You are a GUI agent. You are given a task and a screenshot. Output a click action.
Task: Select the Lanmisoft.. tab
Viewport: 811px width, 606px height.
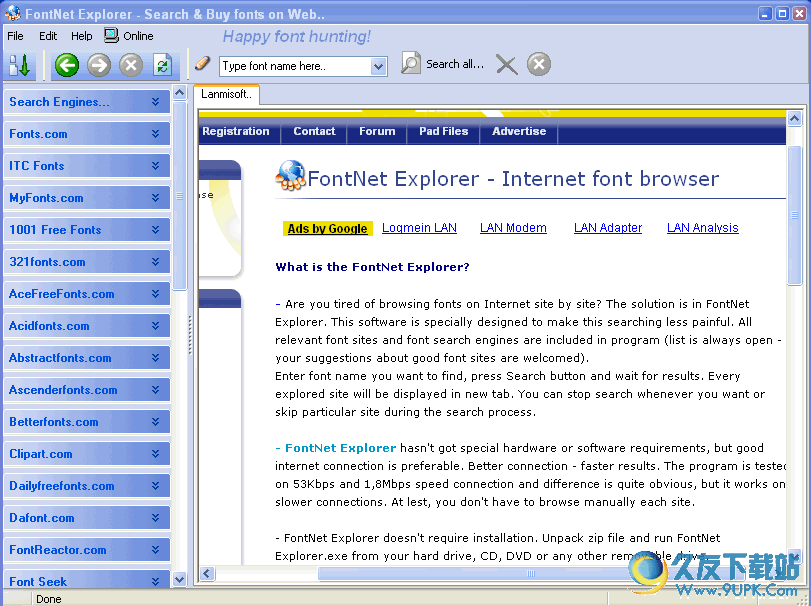pos(227,94)
